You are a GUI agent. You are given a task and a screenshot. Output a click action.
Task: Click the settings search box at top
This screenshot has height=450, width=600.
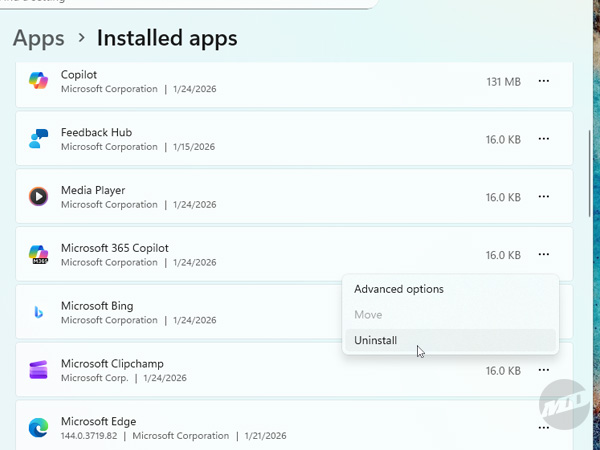click(180, 3)
